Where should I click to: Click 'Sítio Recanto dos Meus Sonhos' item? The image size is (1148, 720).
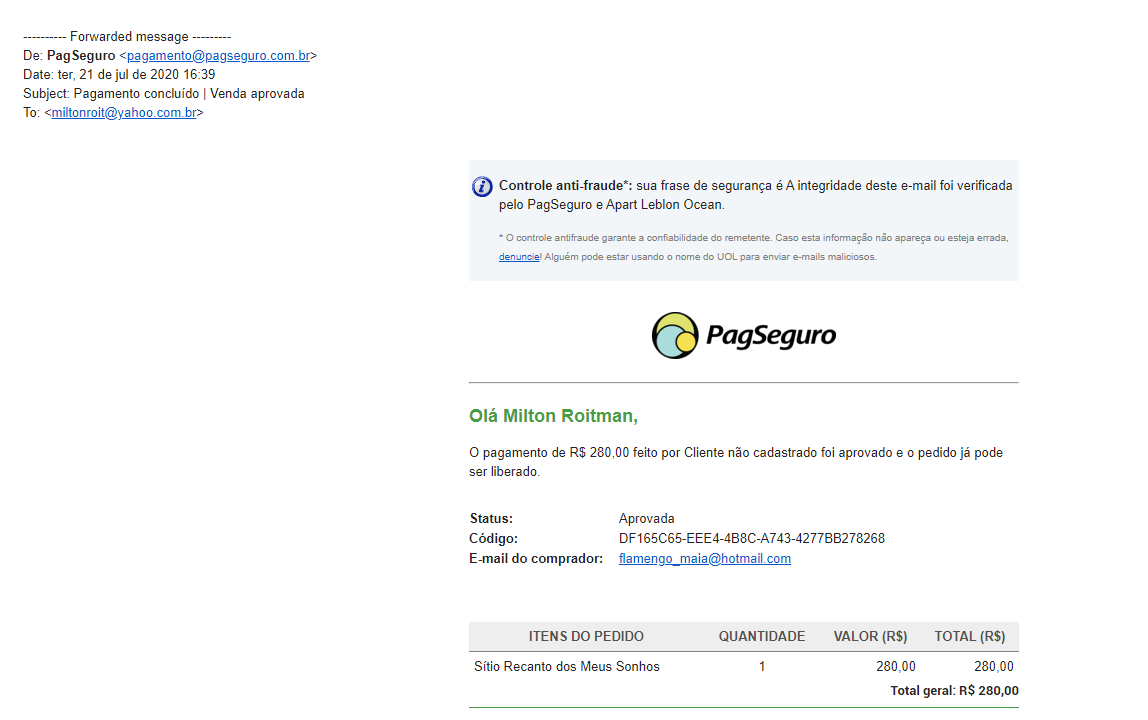[x=567, y=667]
